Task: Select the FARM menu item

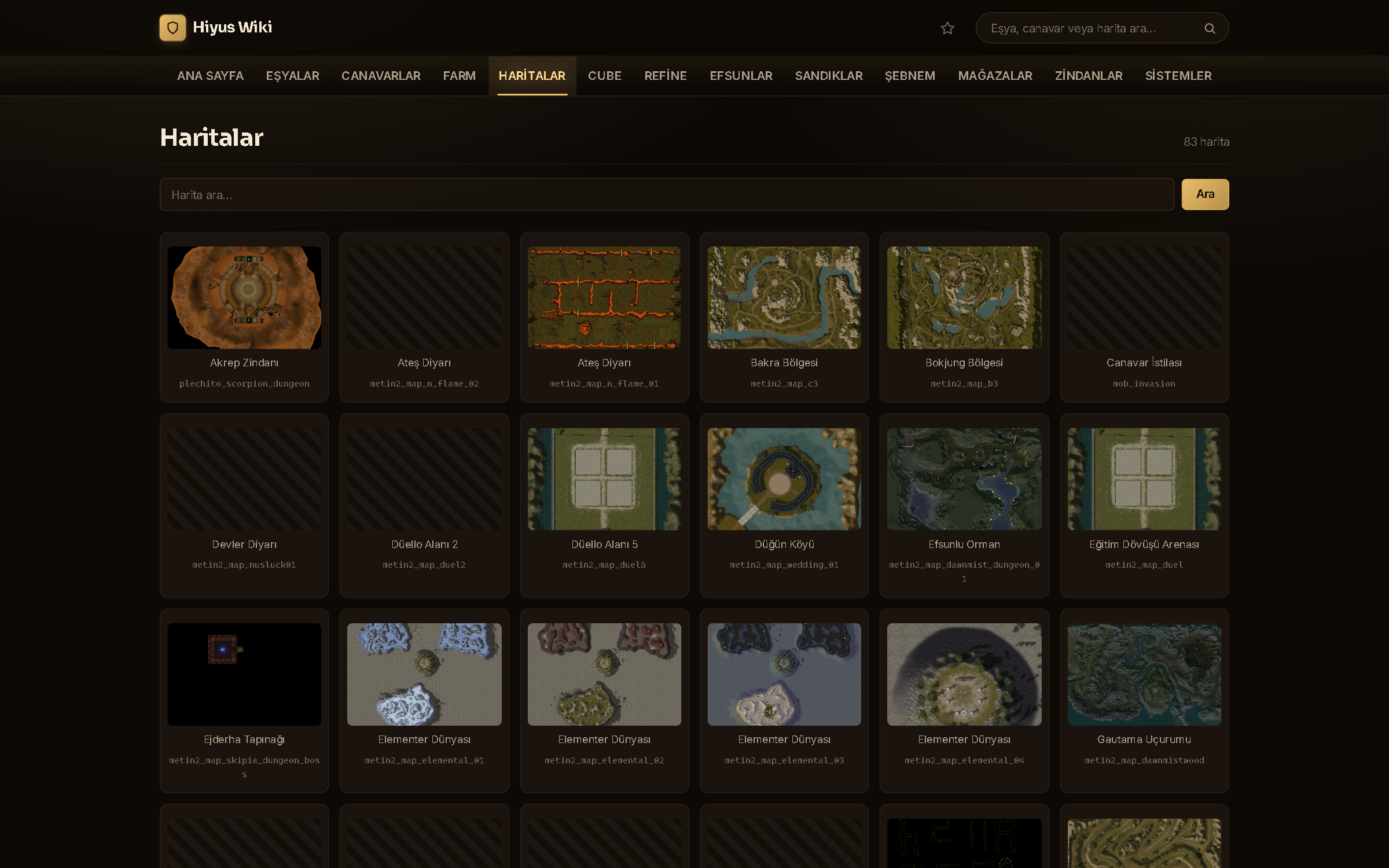Action: 459,76
